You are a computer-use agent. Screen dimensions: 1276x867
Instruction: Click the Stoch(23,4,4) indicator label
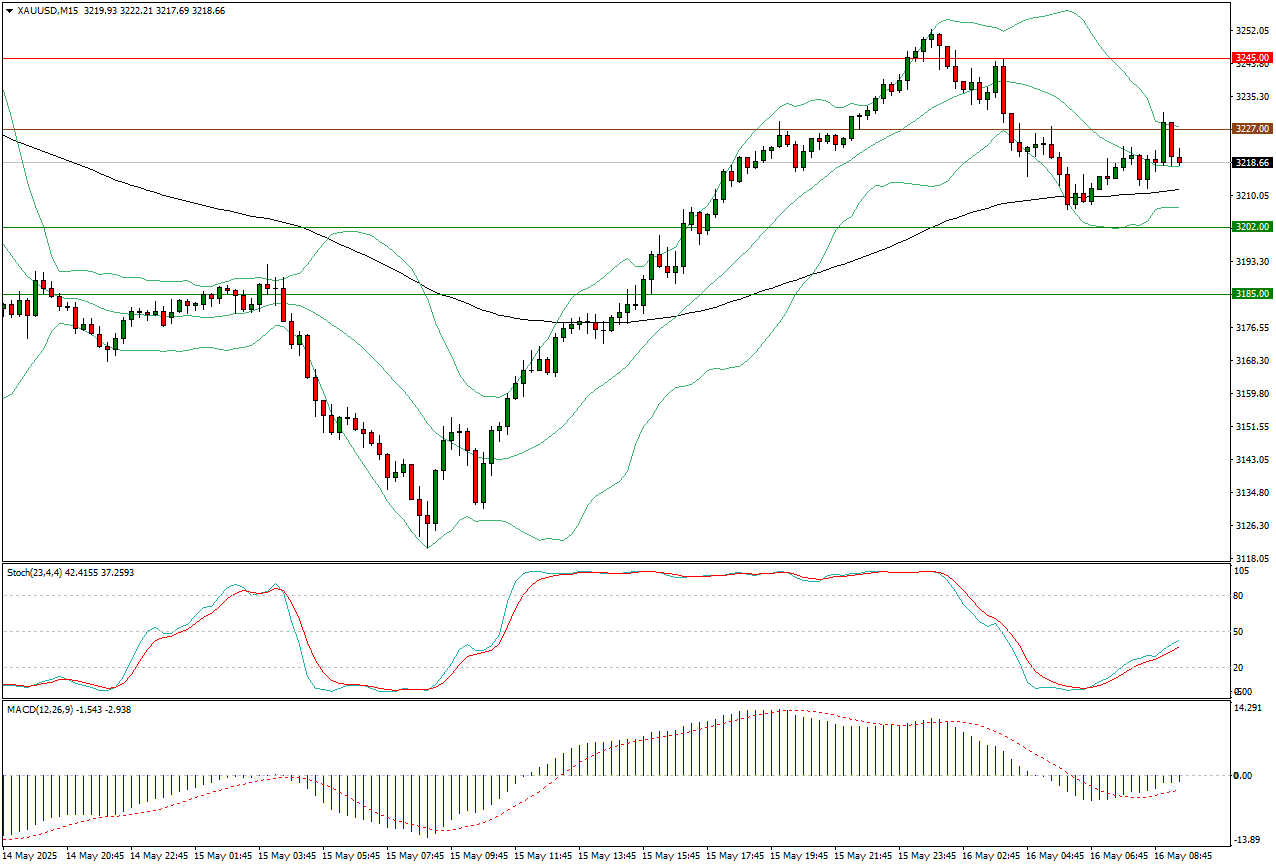(38, 572)
